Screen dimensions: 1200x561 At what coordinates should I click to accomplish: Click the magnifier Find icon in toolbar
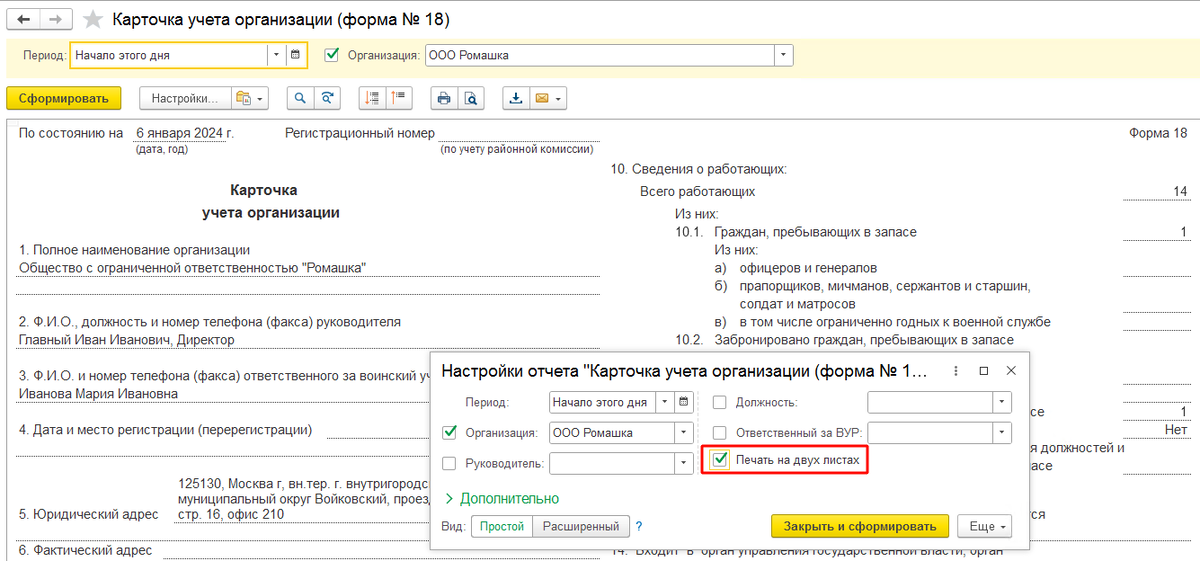click(x=299, y=98)
